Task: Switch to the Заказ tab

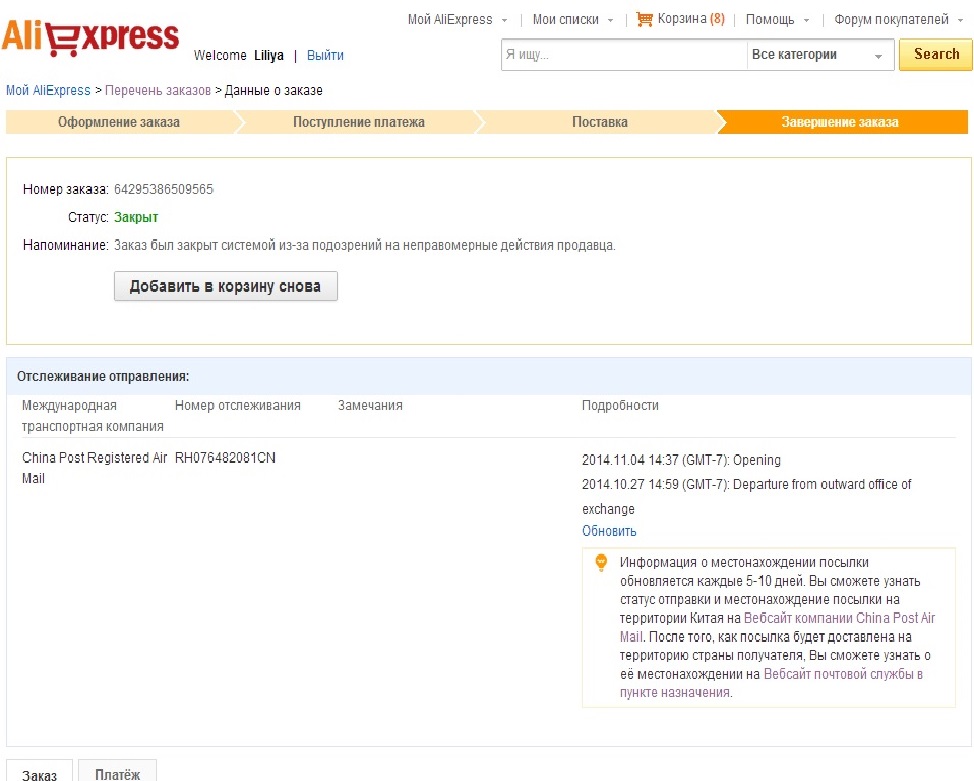Action: click(x=39, y=771)
